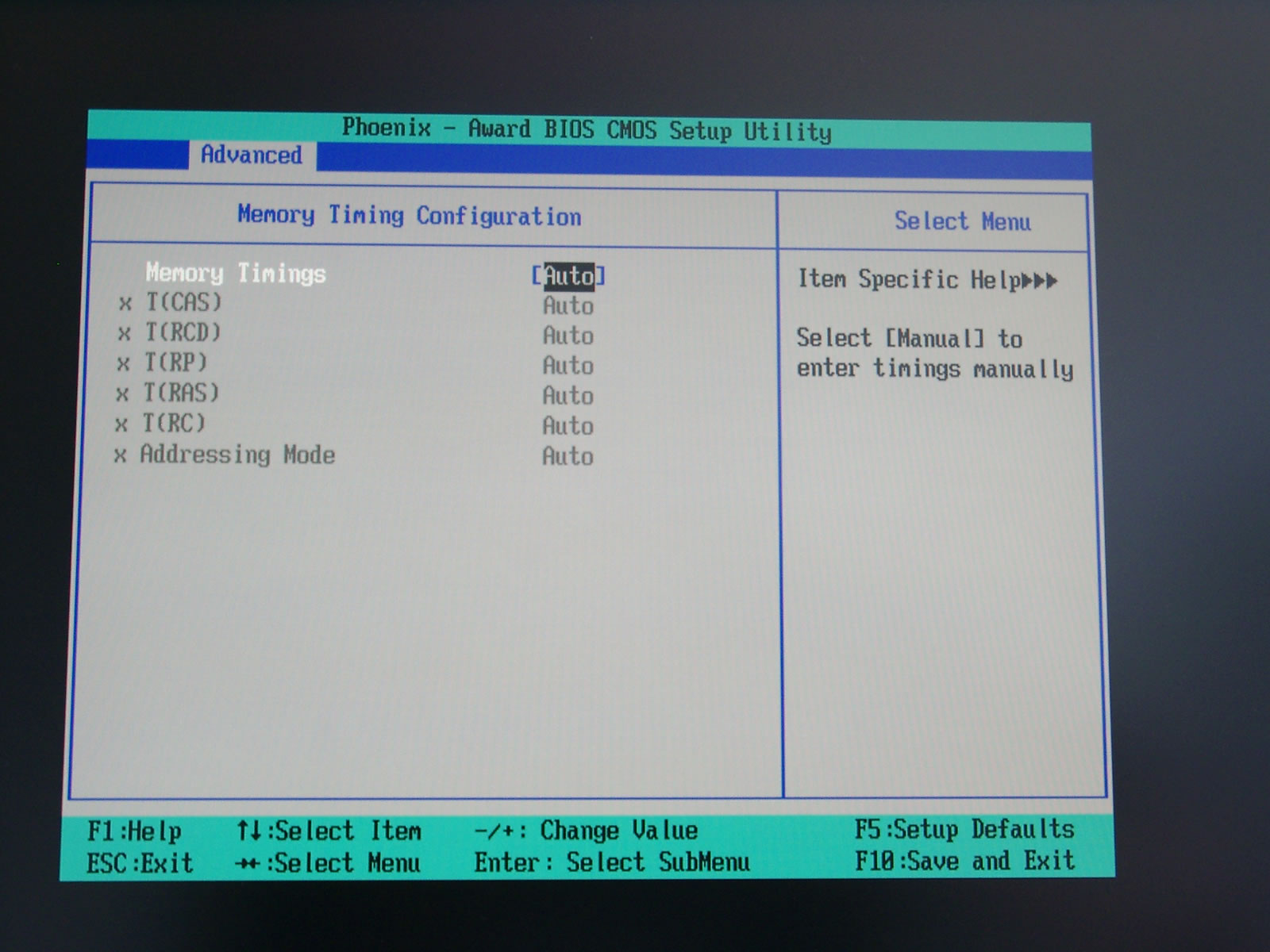Open the Advanced tab
Screen dimensions: 1270x952
point(252,155)
